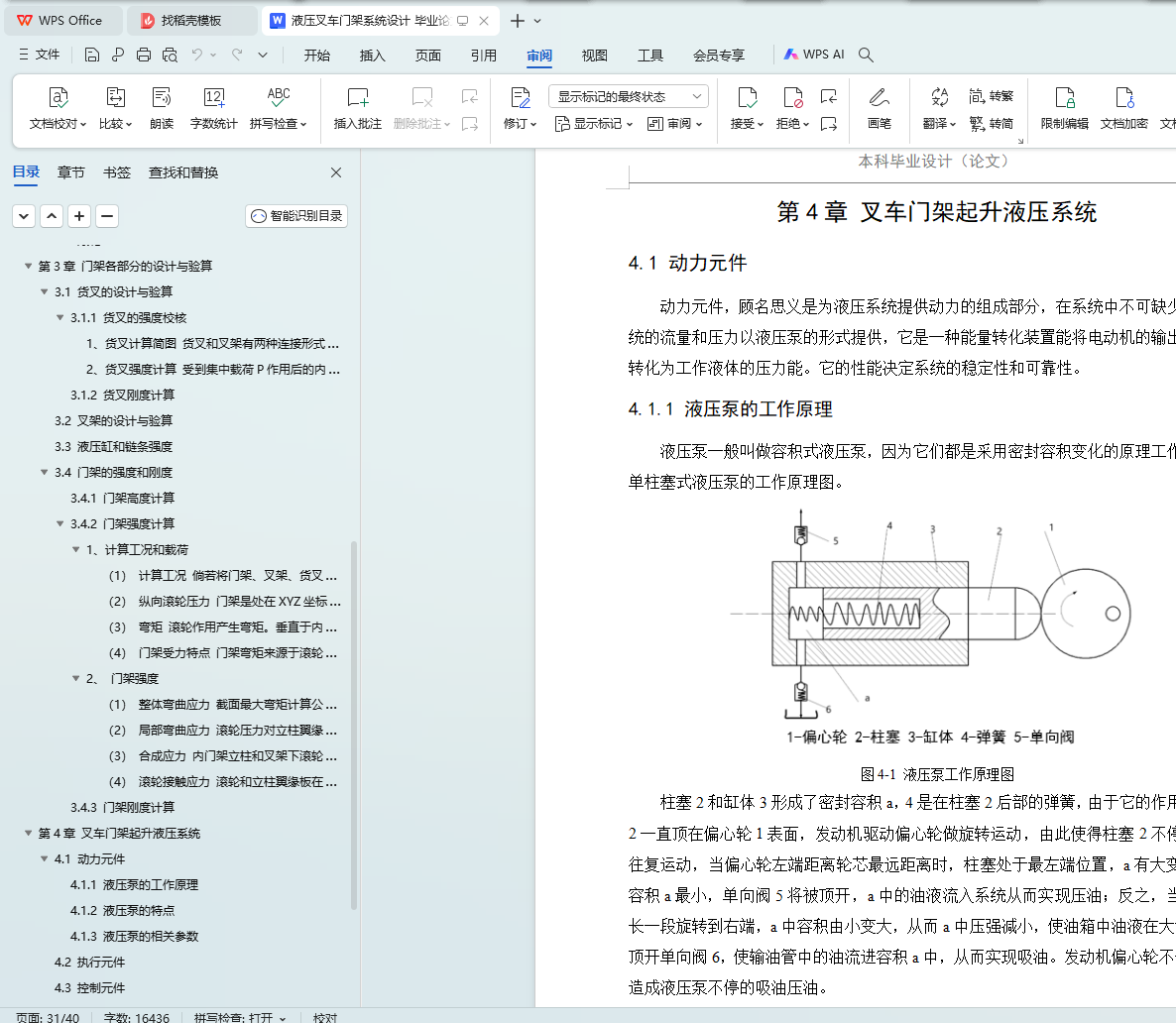Select the 画笔 pen tool

point(879,108)
